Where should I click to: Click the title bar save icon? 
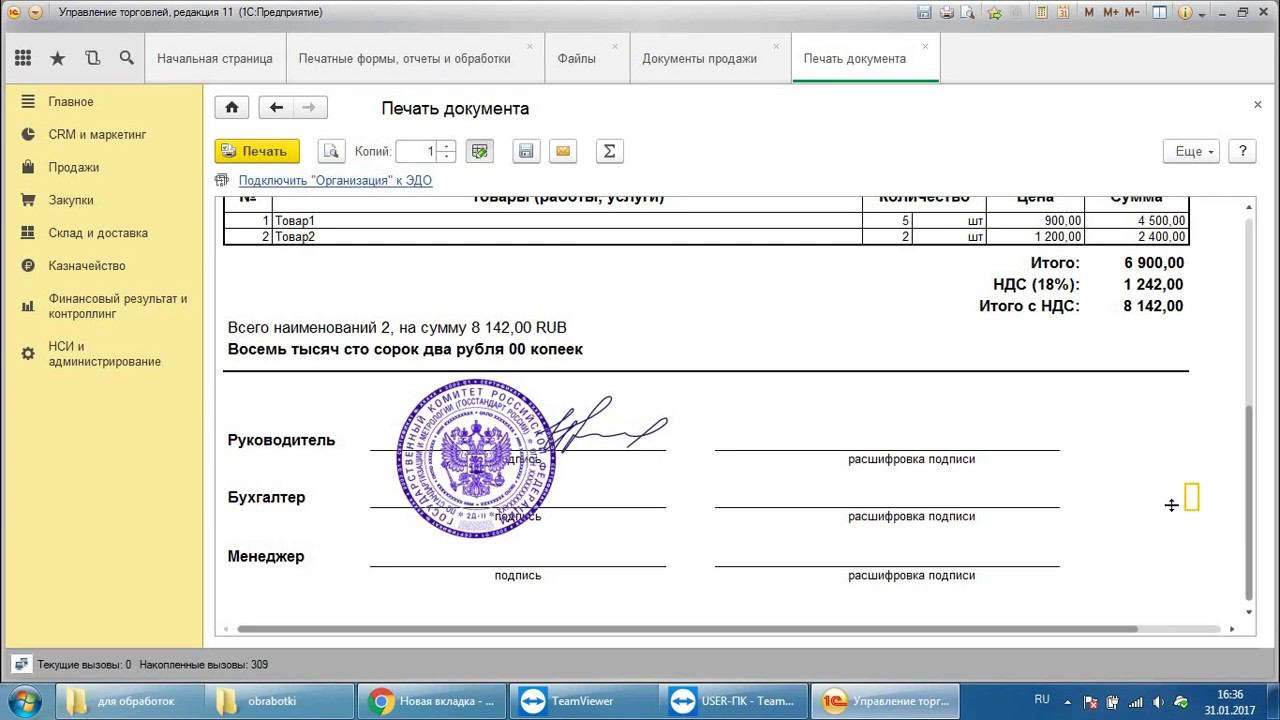pyautogui.click(x=926, y=13)
